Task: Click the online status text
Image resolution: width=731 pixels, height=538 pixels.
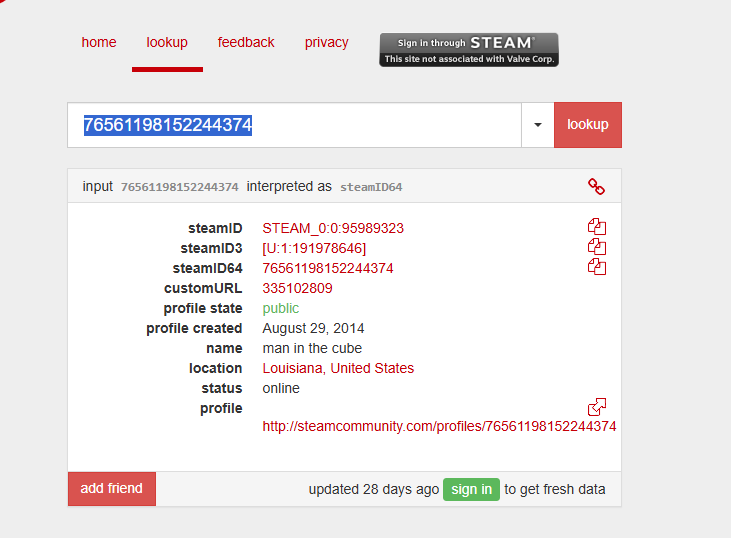Action: coord(281,388)
